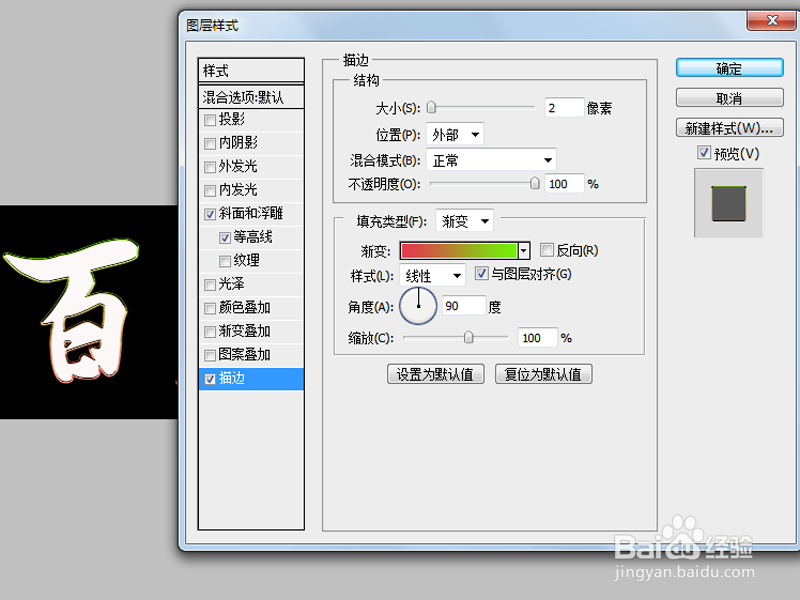The width and height of the screenshot is (800, 600).
Task: Open the 混合模式(B) blend mode dropdown
Action: (x=491, y=161)
